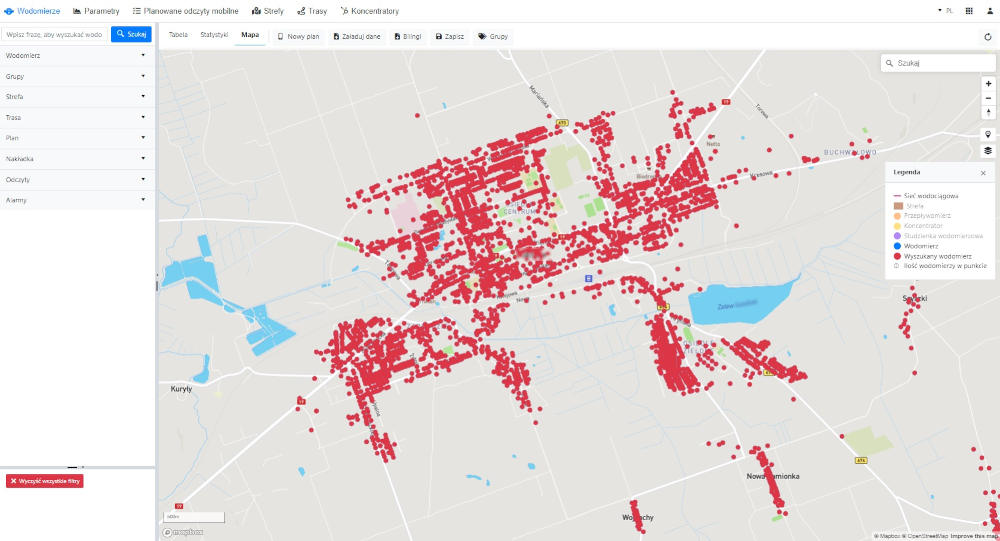This screenshot has height=541, width=1000.
Task: Click the map location pin button
Action: coord(988,135)
